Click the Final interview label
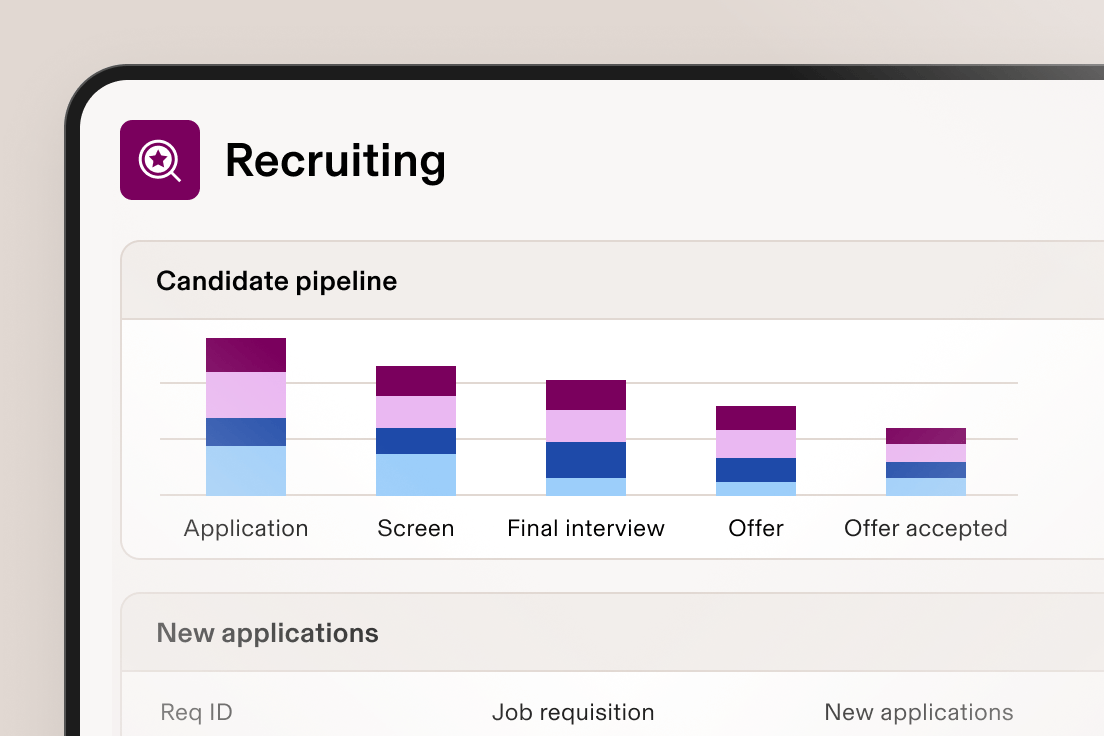The width and height of the screenshot is (1104, 736). (x=585, y=528)
